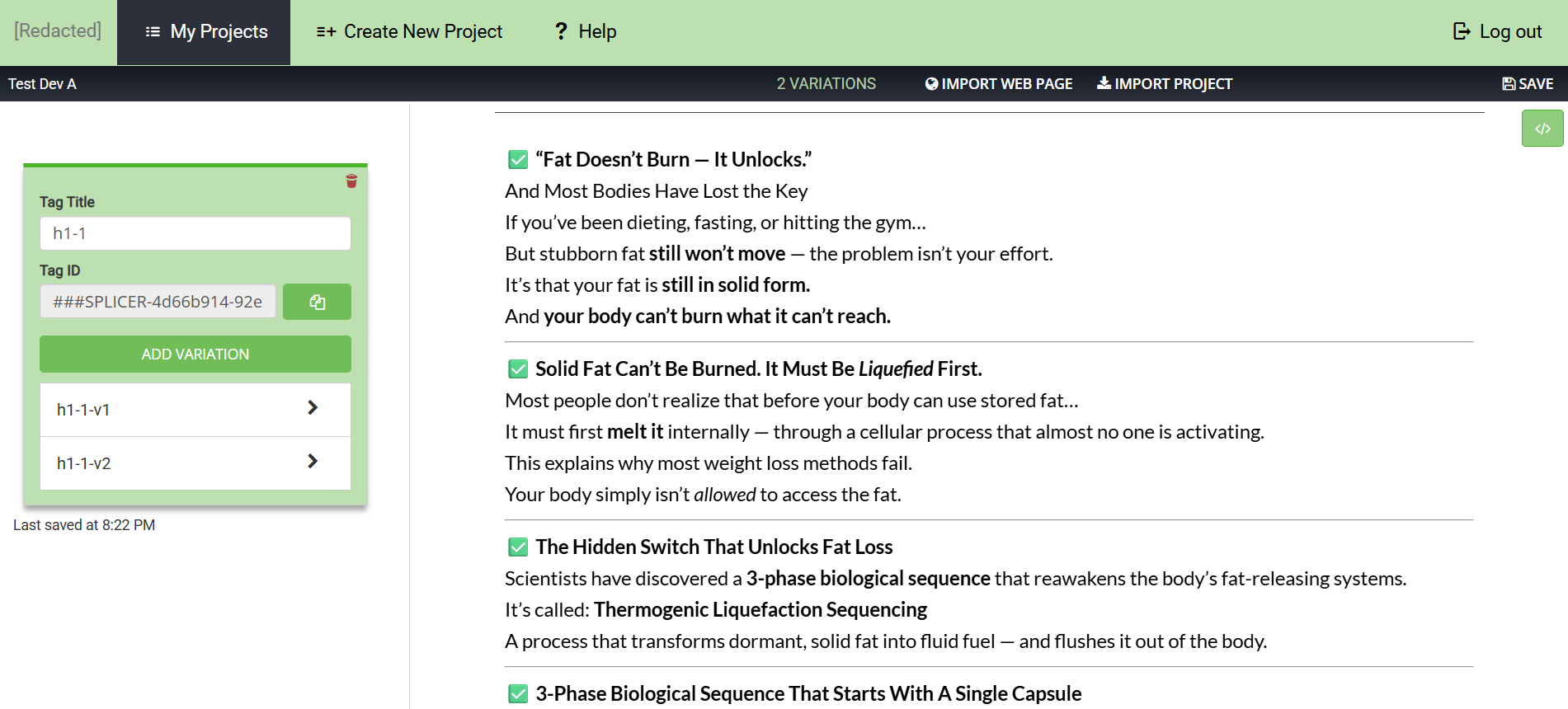The width and height of the screenshot is (1568, 709).
Task: Select the h1-1-v2 variation row
Action: click(195, 463)
